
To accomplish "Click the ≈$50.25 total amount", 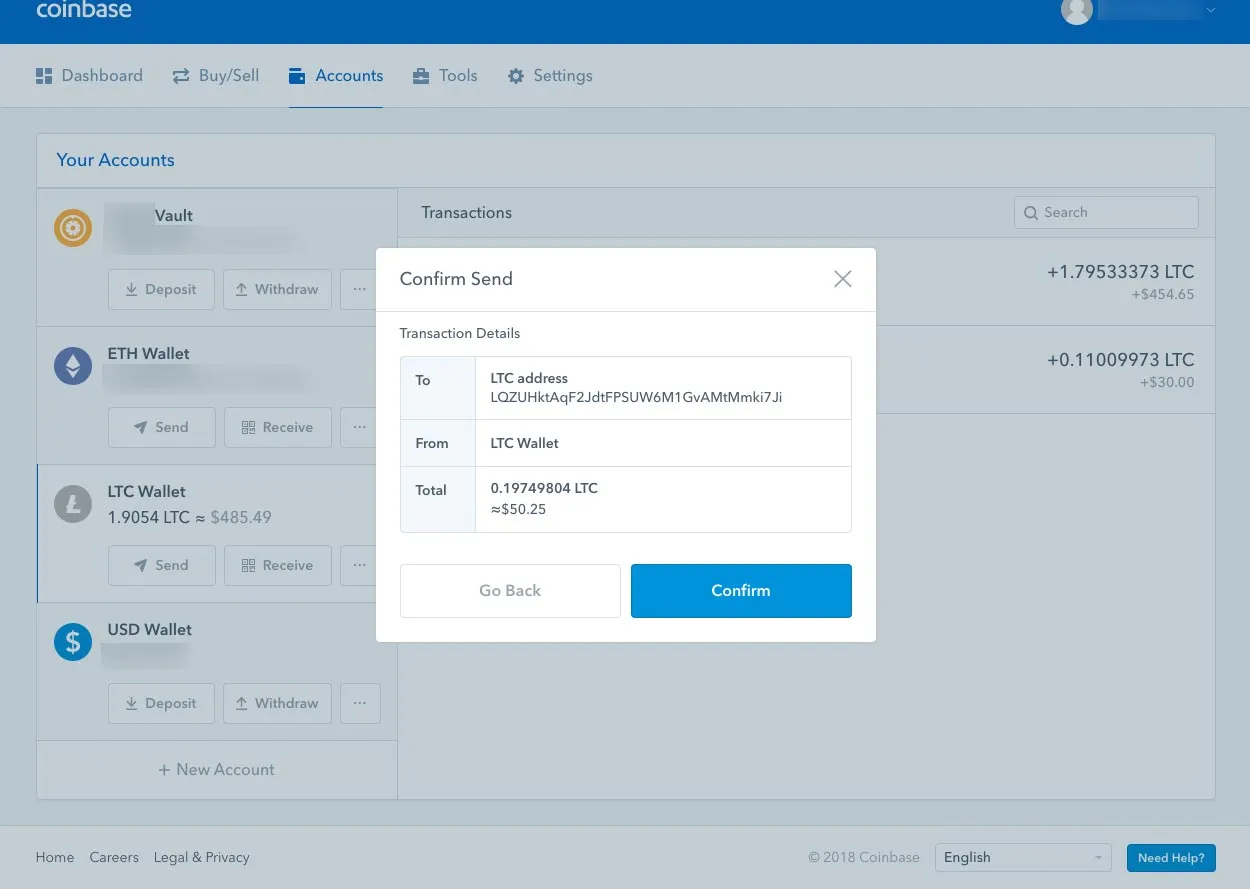I will 518,510.
